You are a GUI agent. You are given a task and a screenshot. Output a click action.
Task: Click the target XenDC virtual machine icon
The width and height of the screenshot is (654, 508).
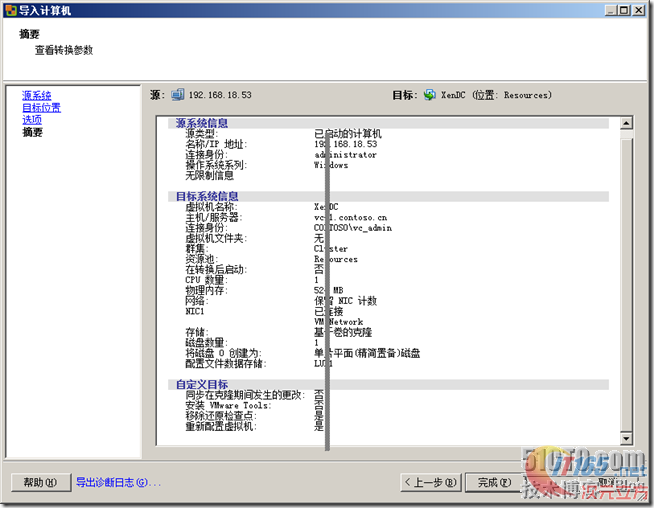coord(430,95)
